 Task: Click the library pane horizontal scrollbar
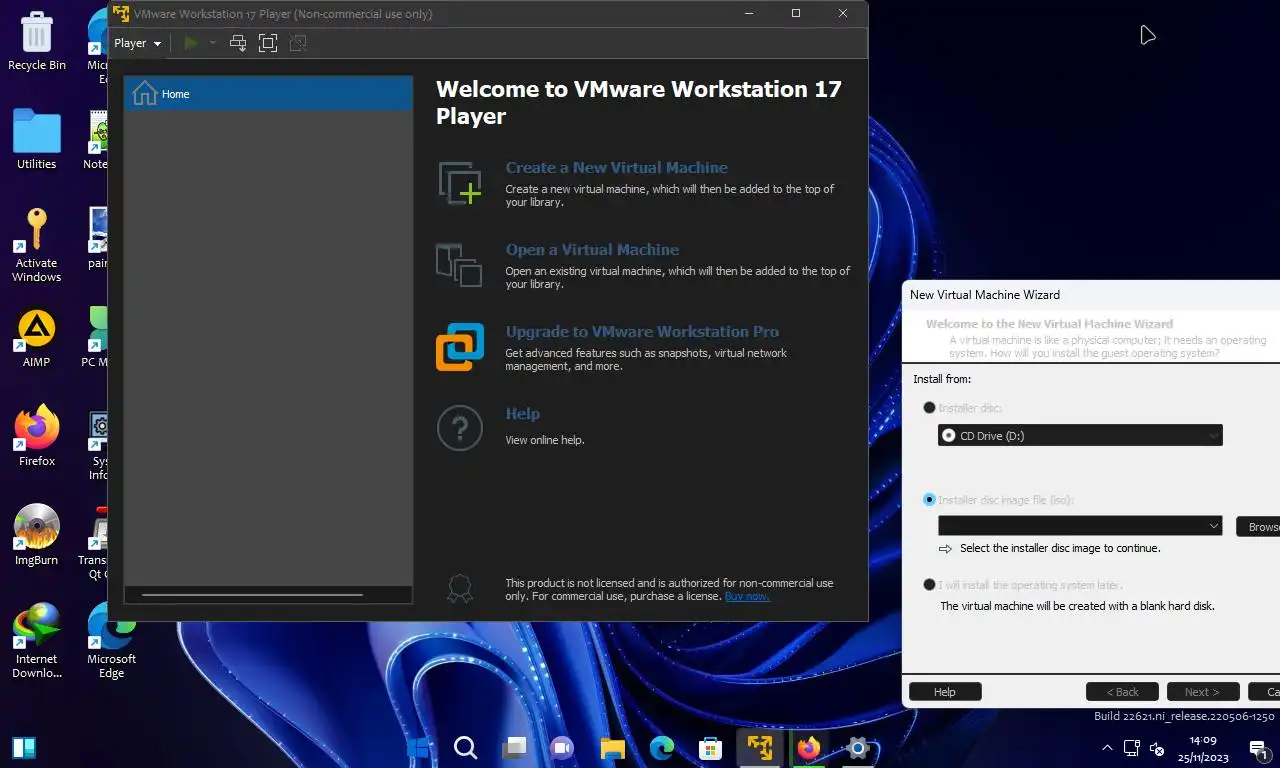click(252, 595)
